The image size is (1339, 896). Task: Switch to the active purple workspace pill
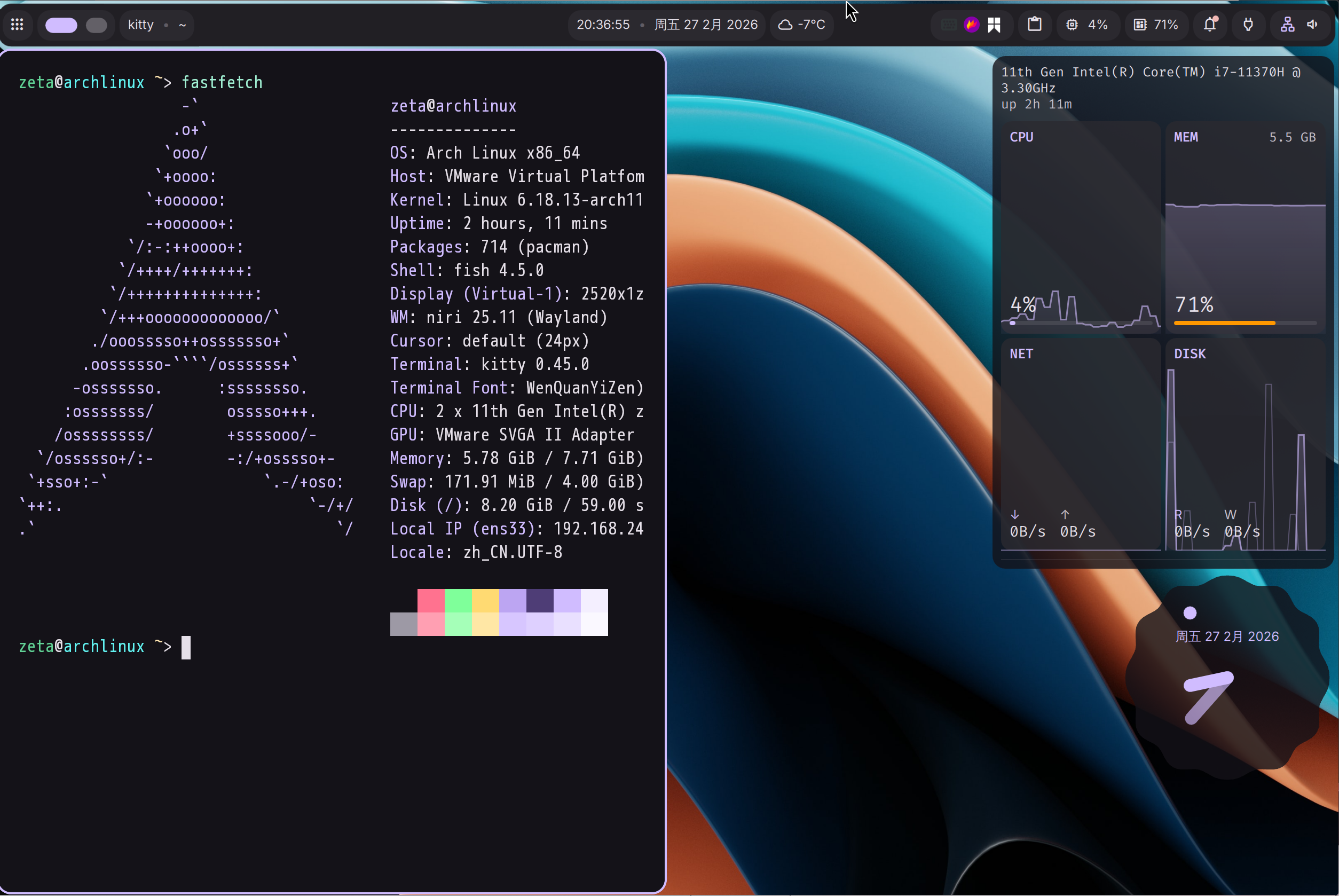[61, 25]
